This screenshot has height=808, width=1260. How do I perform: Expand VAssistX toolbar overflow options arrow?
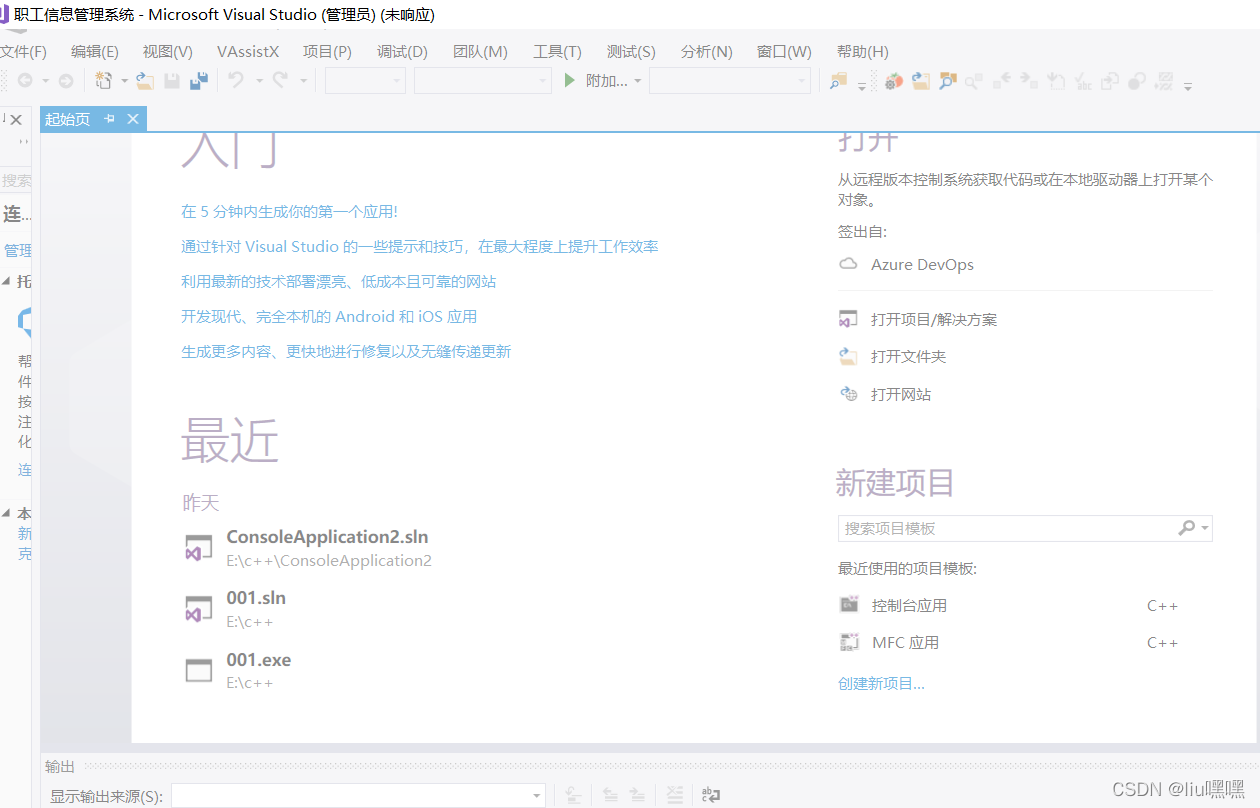click(1188, 87)
